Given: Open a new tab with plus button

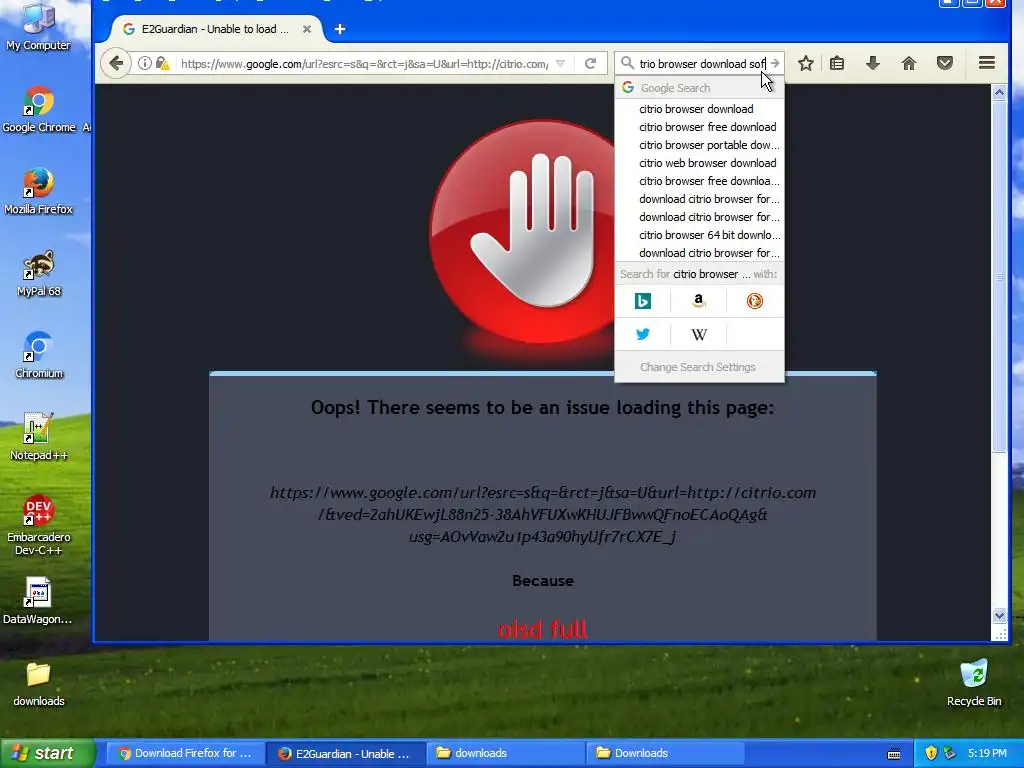Looking at the screenshot, I should 340,29.
